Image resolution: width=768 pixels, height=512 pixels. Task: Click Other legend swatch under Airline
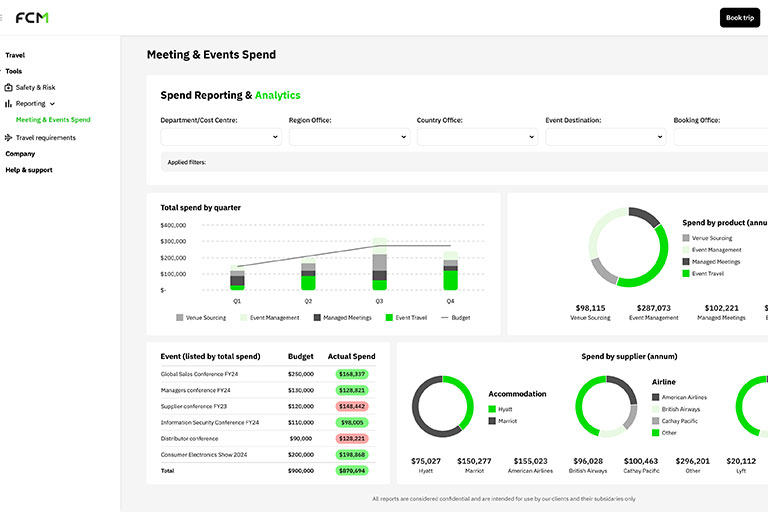click(x=655, y=433)
